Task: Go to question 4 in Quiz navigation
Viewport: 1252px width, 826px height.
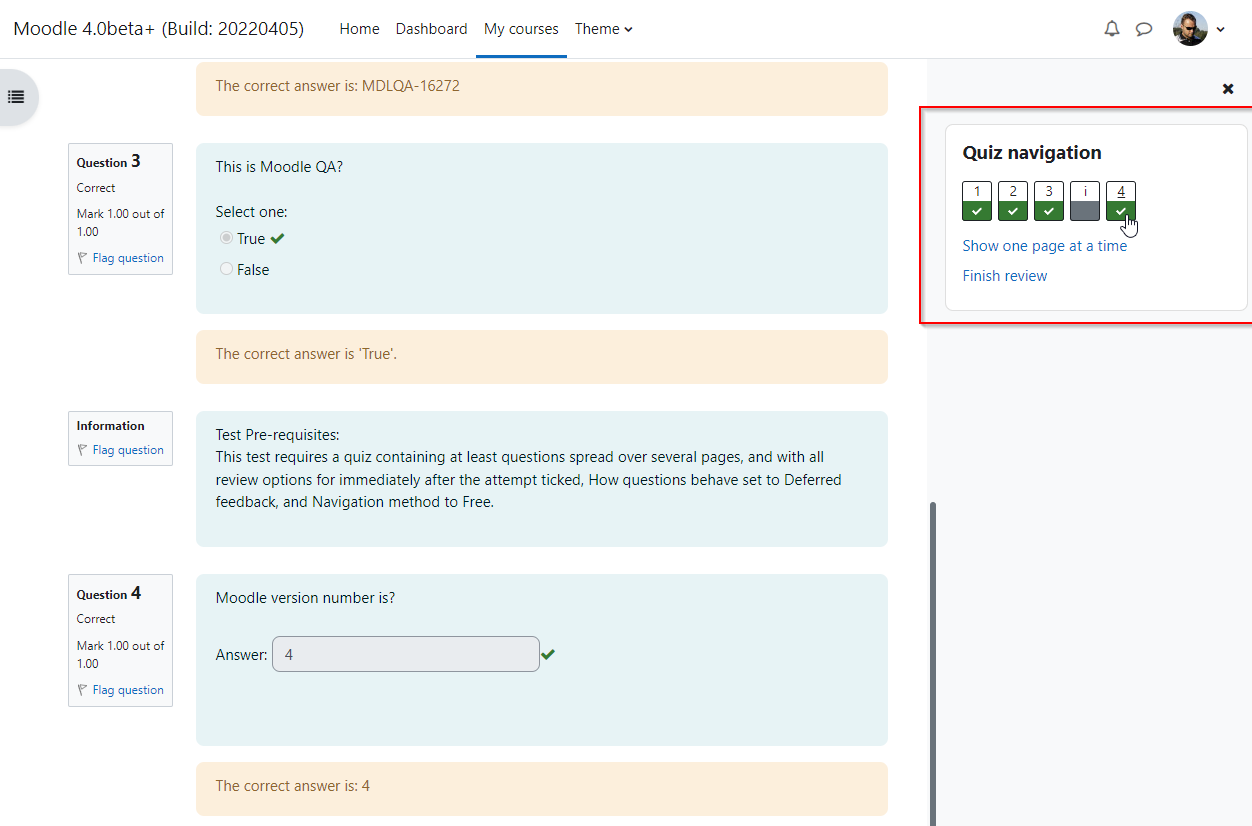Action: click(1121, 201)
